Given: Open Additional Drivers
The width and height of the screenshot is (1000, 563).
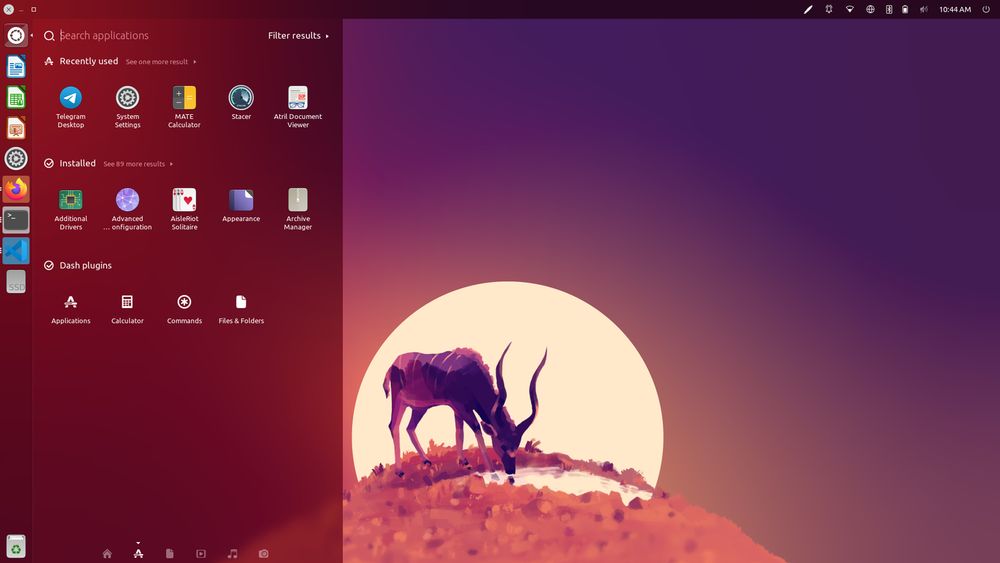Looking at the screenshot, I should [x=71, y=208].
